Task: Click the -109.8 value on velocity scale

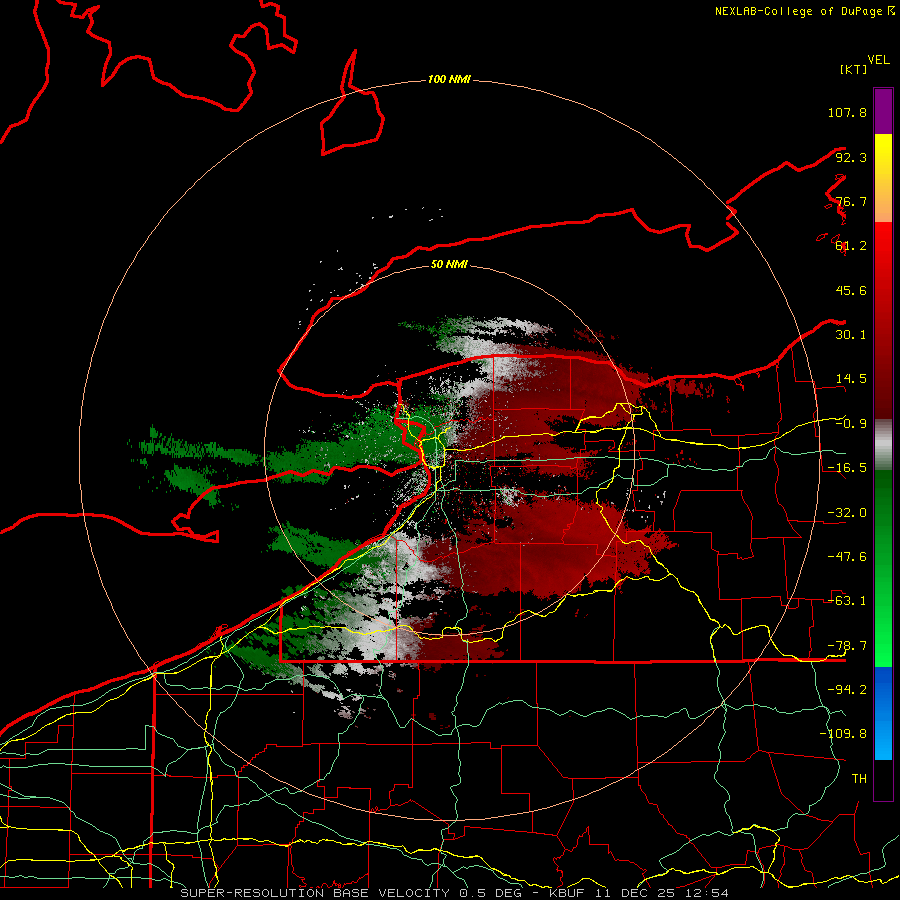Action: click(843, 734)
